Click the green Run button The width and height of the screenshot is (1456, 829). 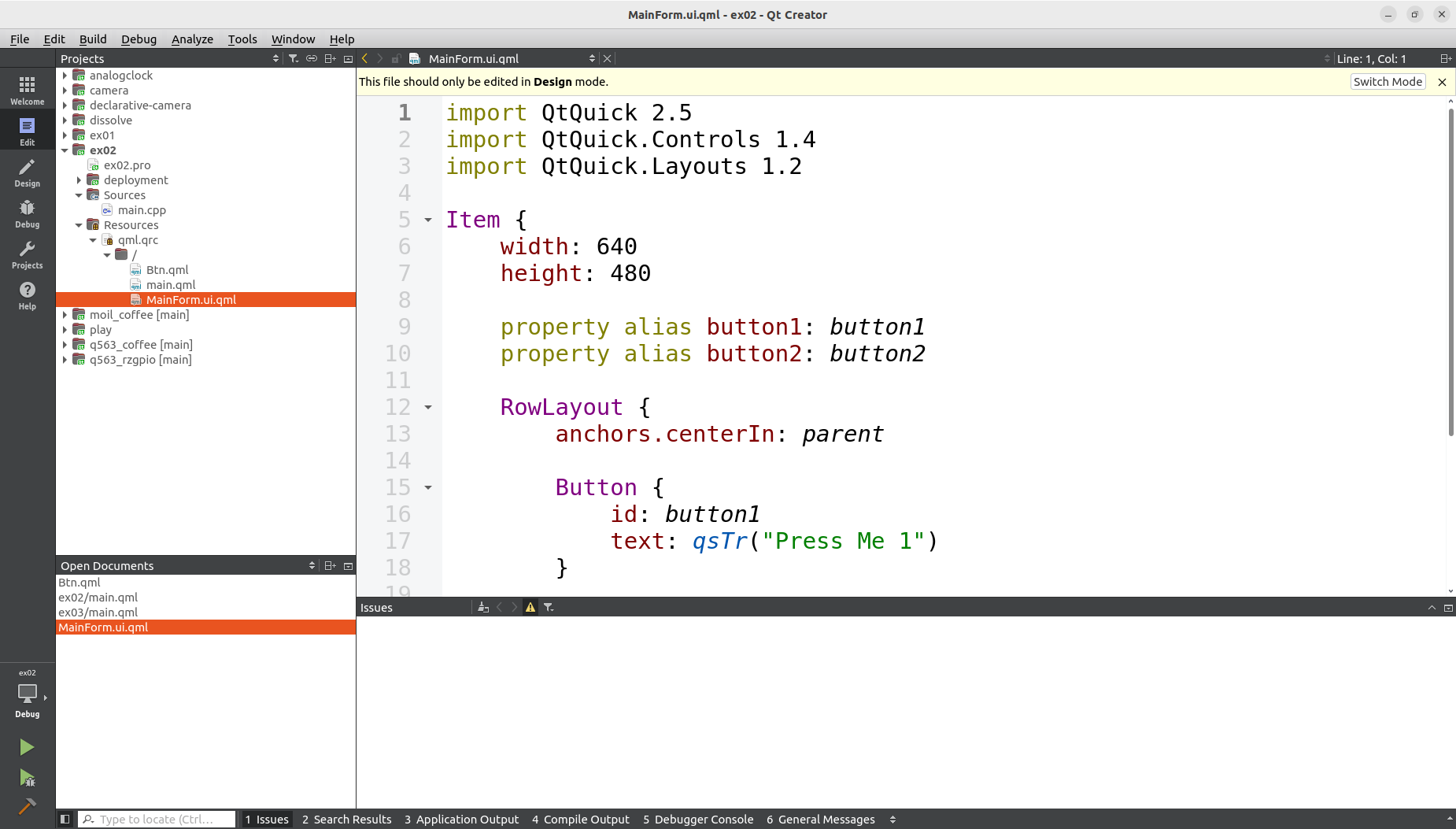[x=27, y=746]
